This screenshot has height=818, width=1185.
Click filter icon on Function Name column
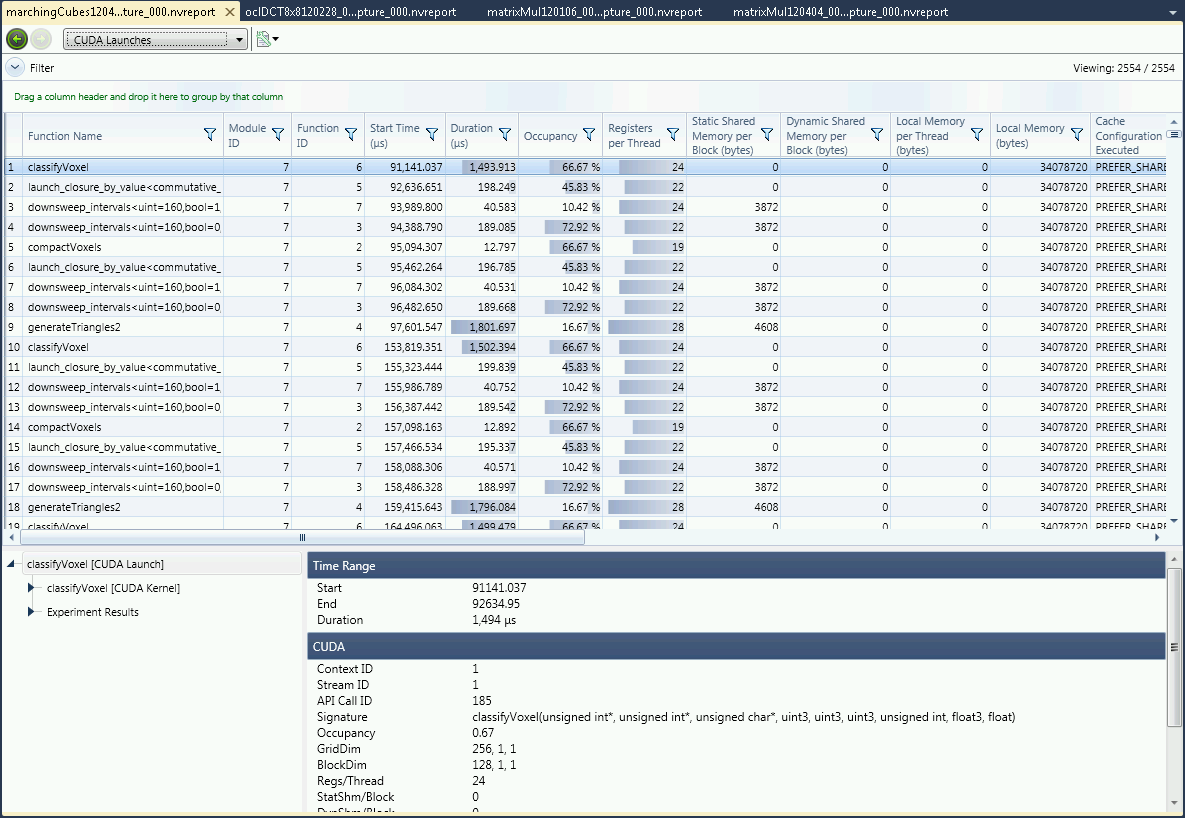point(210,135)
